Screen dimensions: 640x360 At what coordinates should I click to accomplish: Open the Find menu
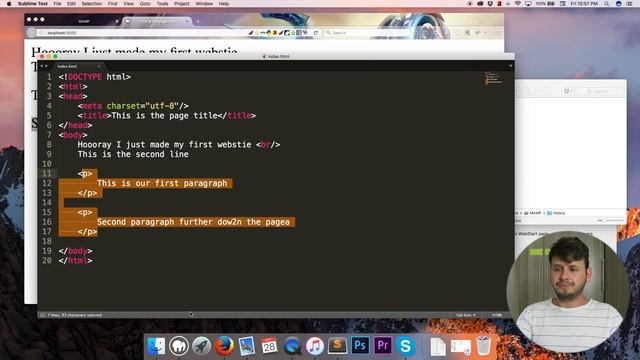pyautogui.click(x=112, y=4)
